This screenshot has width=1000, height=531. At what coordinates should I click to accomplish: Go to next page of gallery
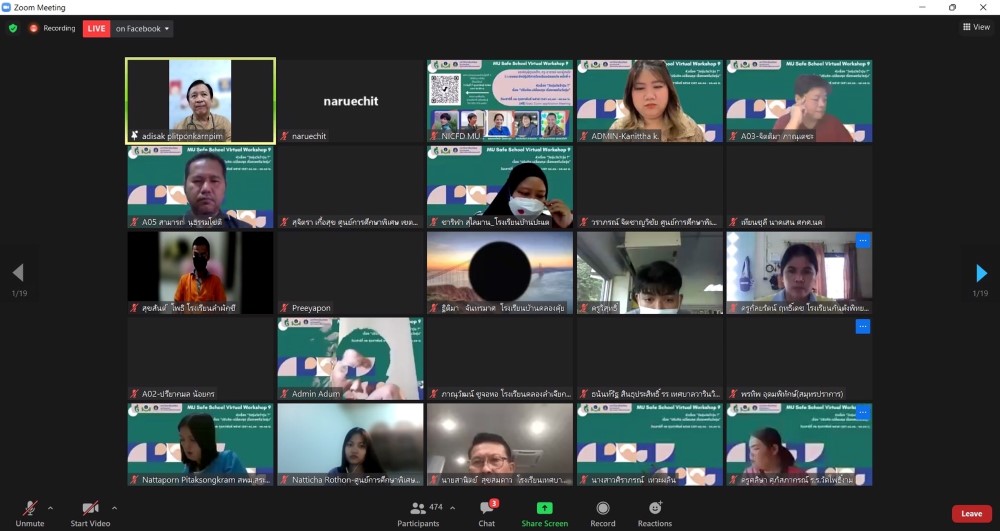(x=981, y=273)
